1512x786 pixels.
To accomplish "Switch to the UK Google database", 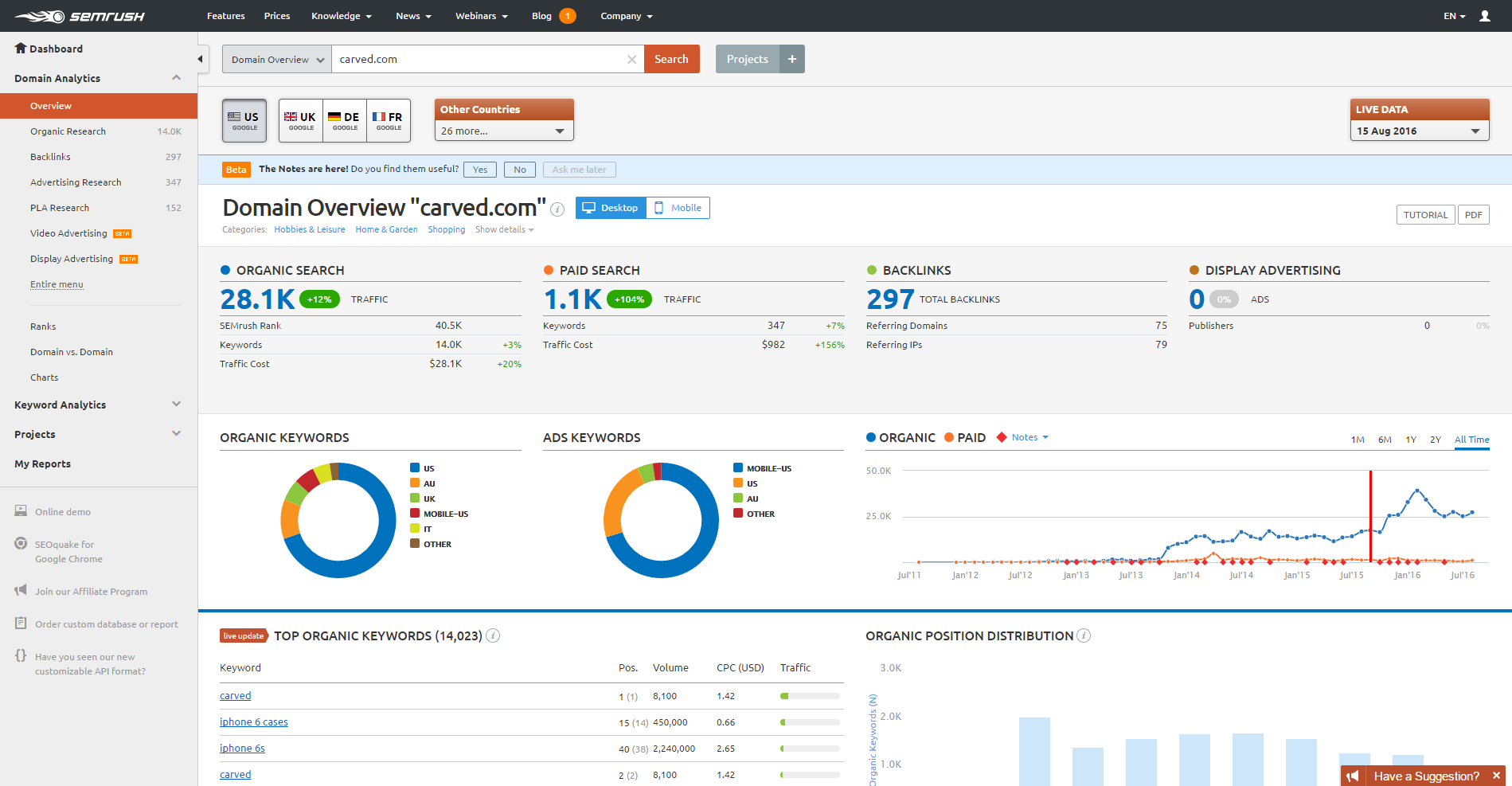I will pos(300,120).
